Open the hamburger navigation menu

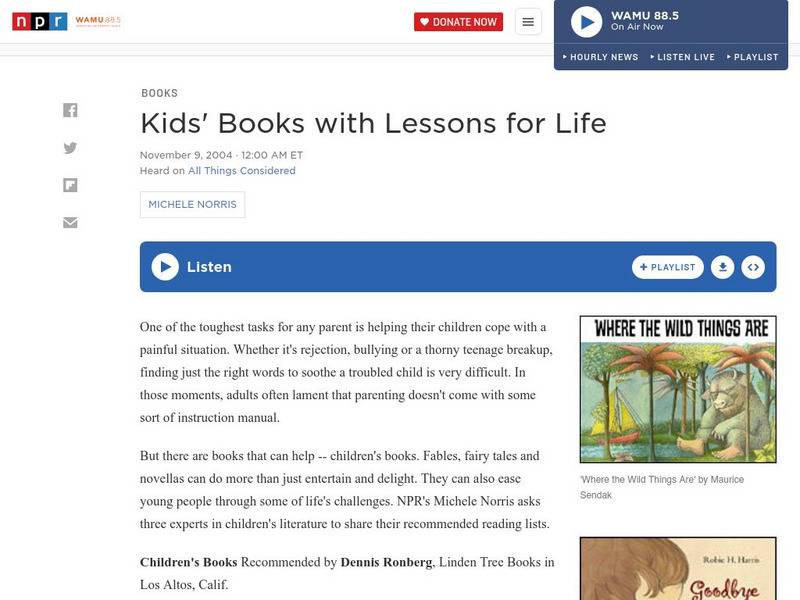(528, 22)
